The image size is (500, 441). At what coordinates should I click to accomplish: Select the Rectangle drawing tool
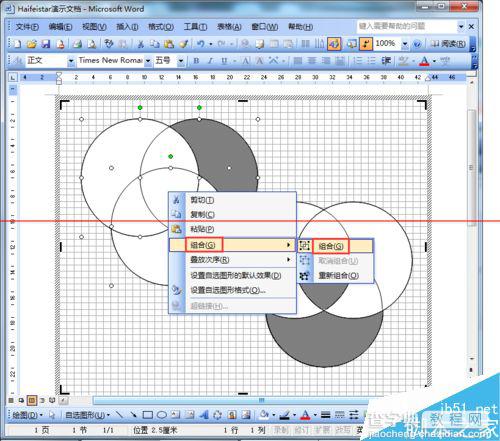coord(148,415)
